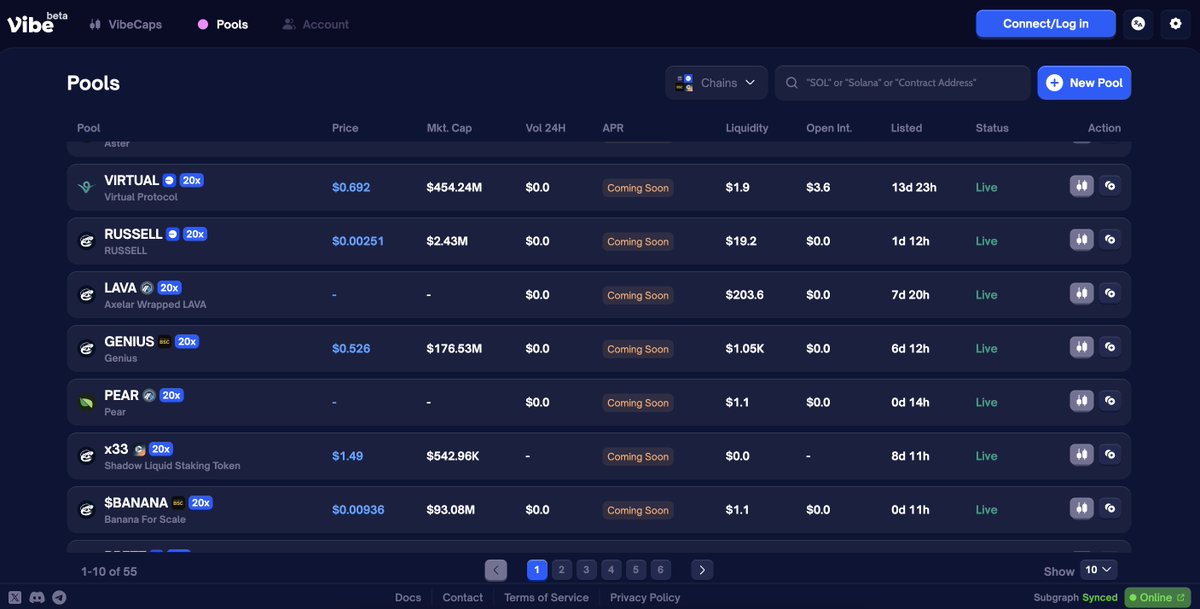Screen dimensions: 1200x609
Task: Open the candlestick trade icon for x33
Action: (x=1081, y=455)
